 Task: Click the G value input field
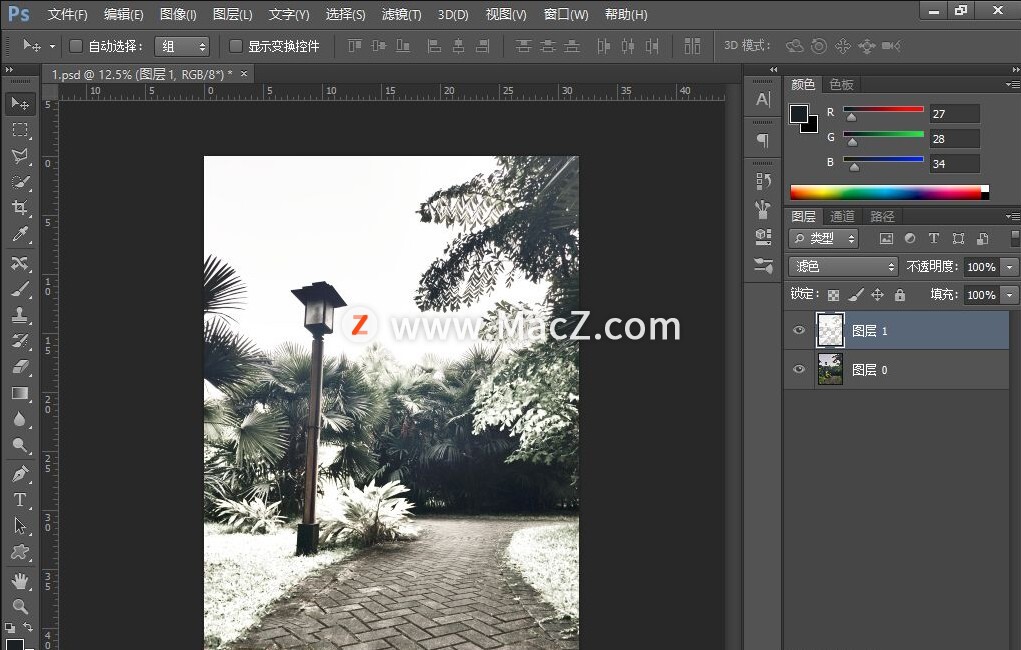955,139
